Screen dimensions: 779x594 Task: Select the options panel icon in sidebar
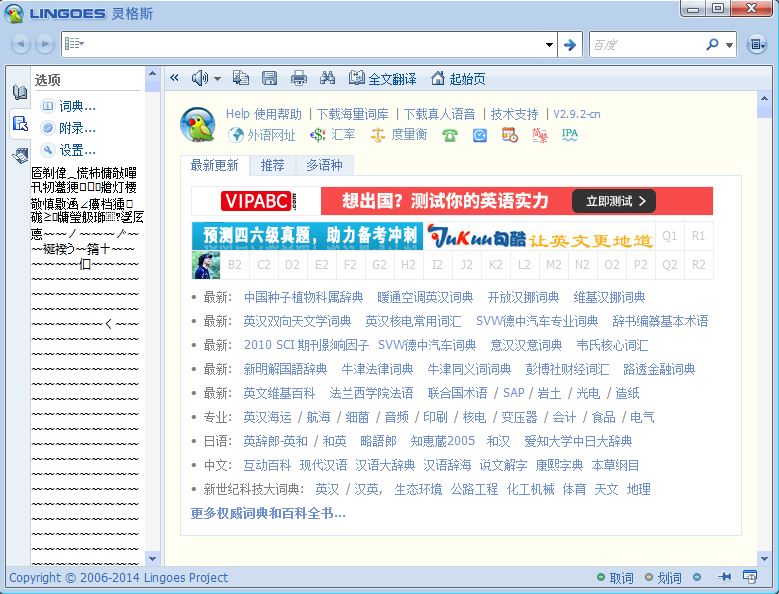20,124
